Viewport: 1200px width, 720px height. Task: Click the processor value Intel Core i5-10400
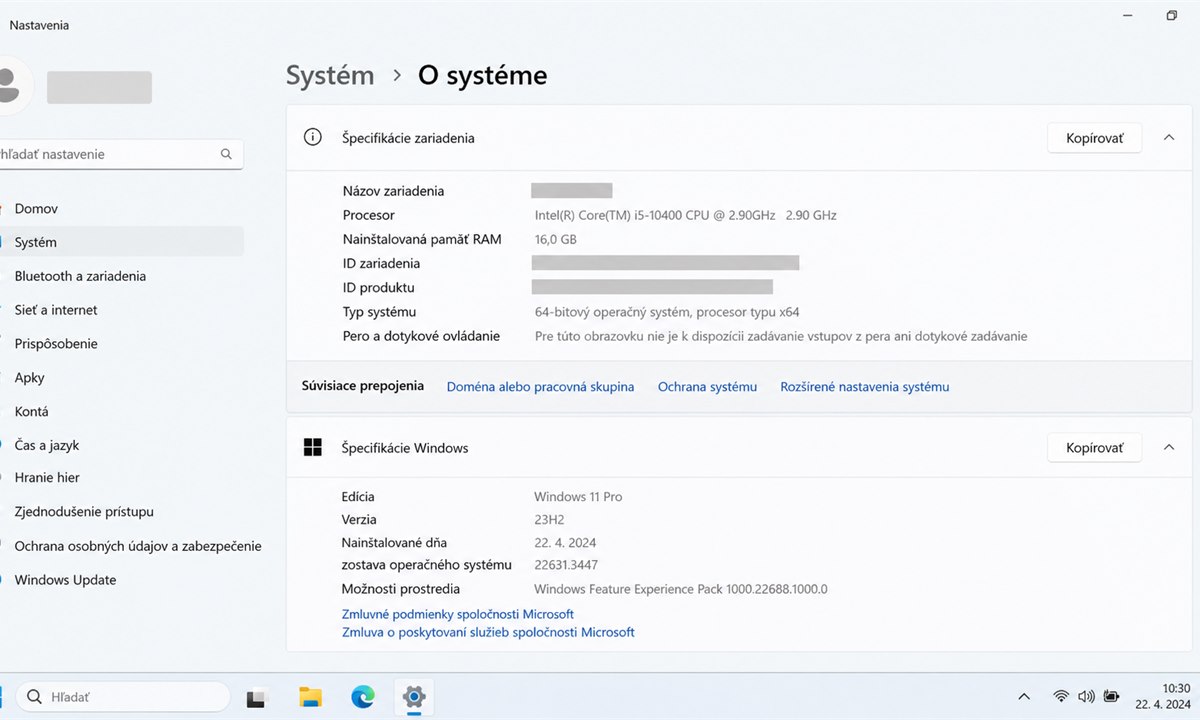pyautogui.click(x=685, y=215)
